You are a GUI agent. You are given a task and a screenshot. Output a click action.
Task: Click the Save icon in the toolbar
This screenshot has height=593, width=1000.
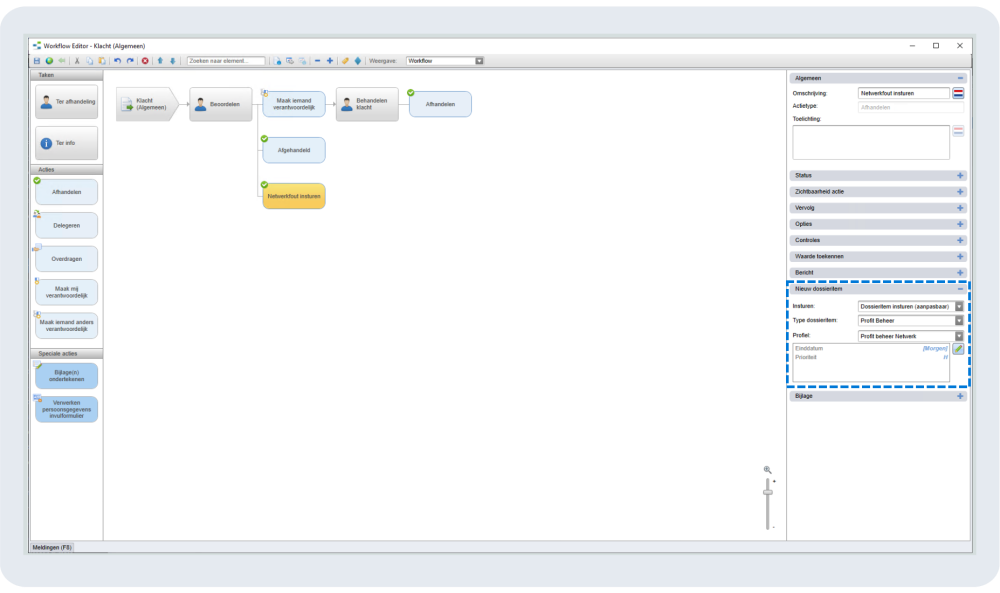coord(37,61)
